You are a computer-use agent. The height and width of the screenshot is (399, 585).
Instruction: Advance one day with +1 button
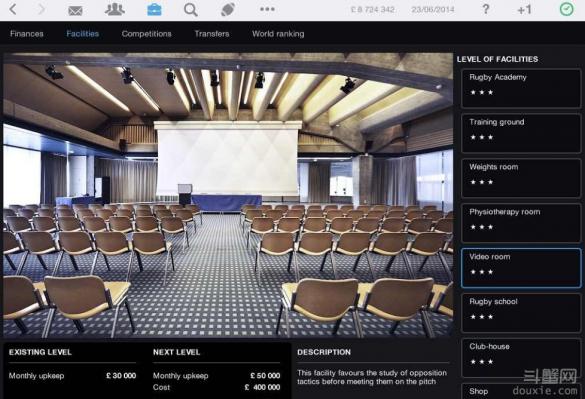pos(524,10)
